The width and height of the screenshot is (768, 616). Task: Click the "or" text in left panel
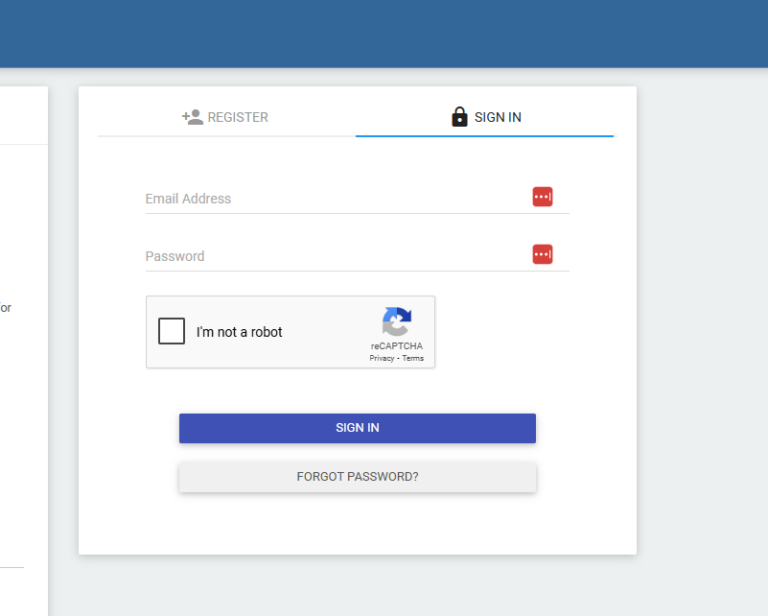click(6, 308)
